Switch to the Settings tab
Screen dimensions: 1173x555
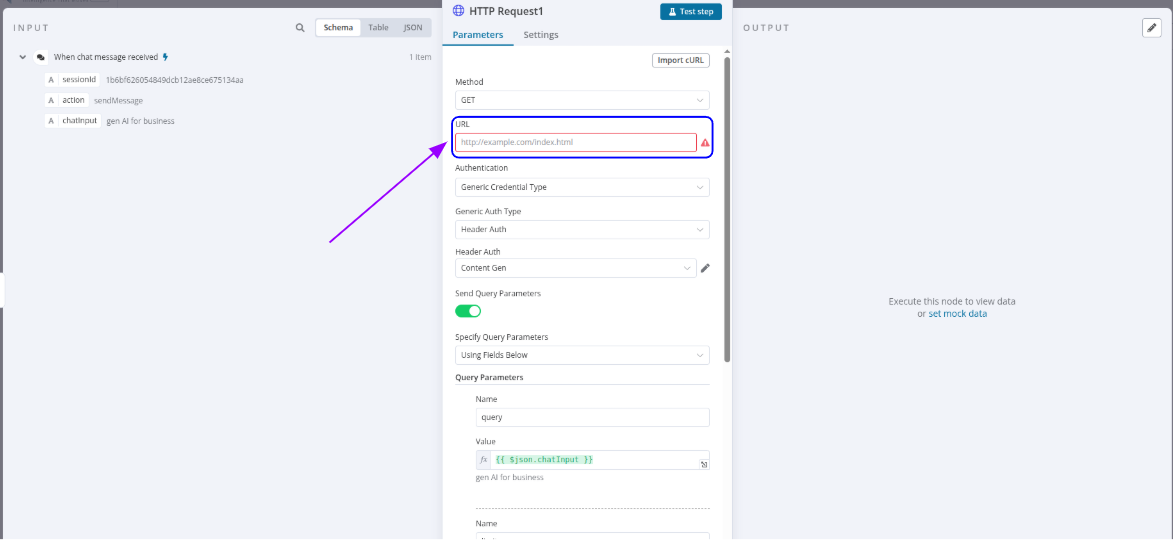(541, 34)
